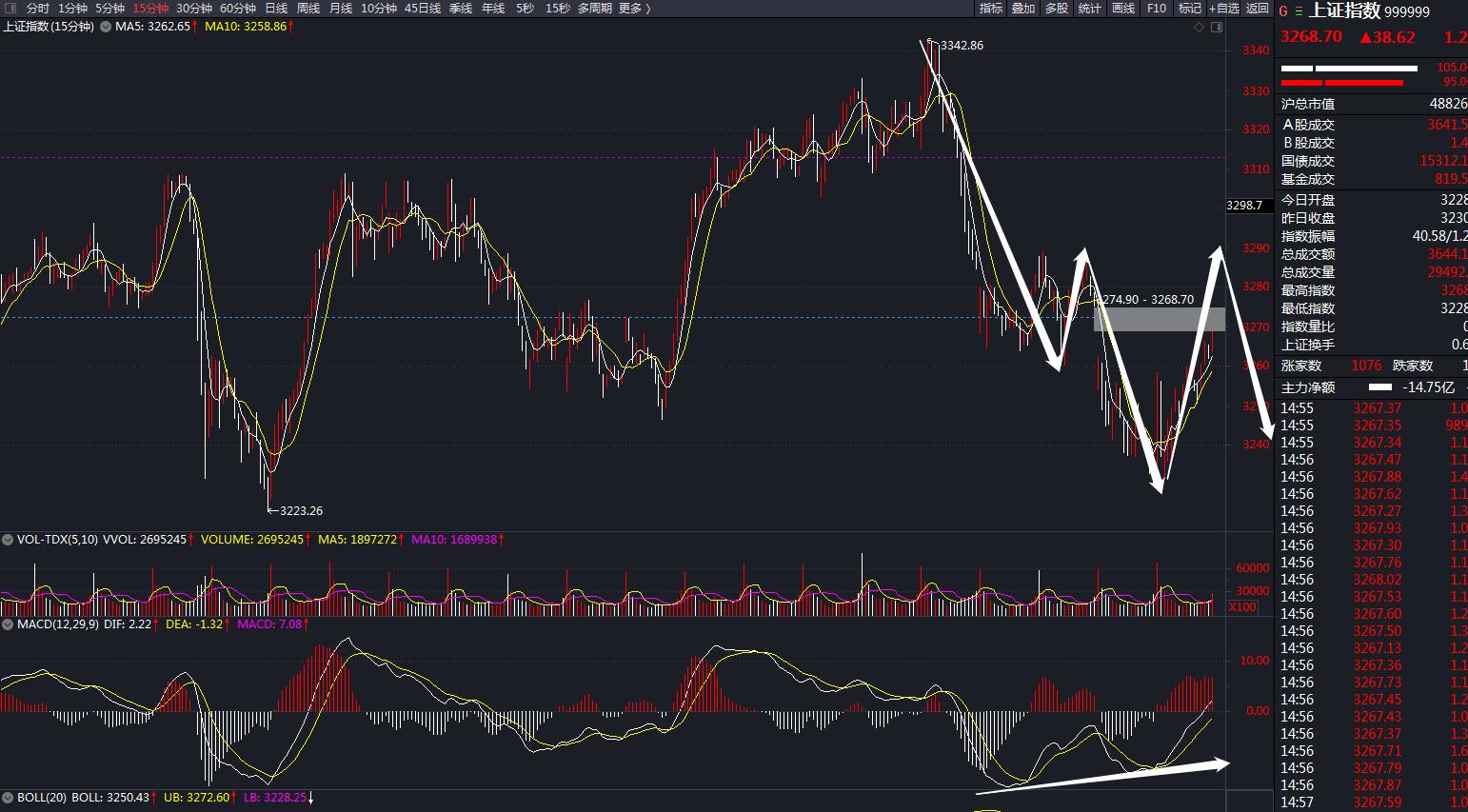
Task: Click the 统计 statistics button
Action: coord(1090,8)
